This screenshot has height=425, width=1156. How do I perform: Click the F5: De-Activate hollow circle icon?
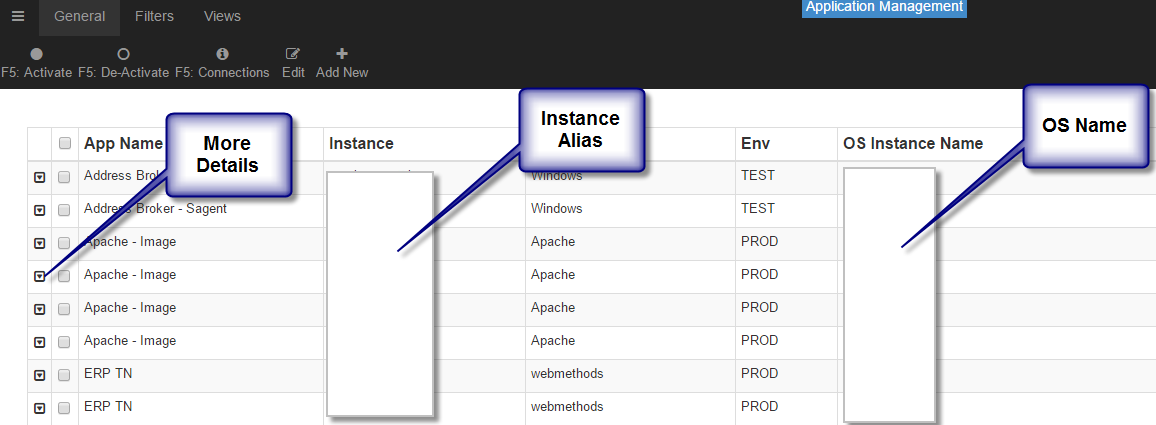tap(124, 54)
